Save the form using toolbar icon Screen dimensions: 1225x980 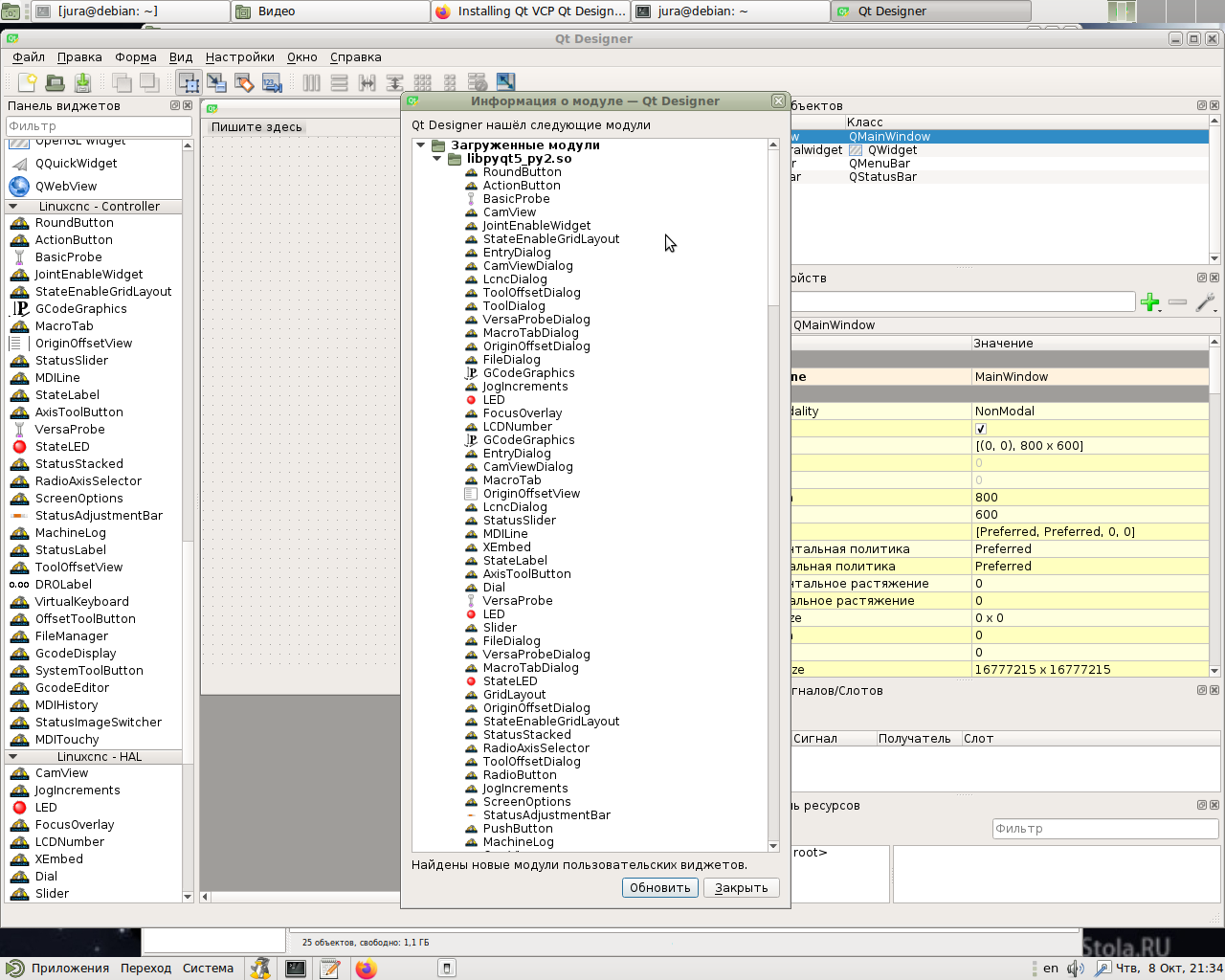point(83,83)
